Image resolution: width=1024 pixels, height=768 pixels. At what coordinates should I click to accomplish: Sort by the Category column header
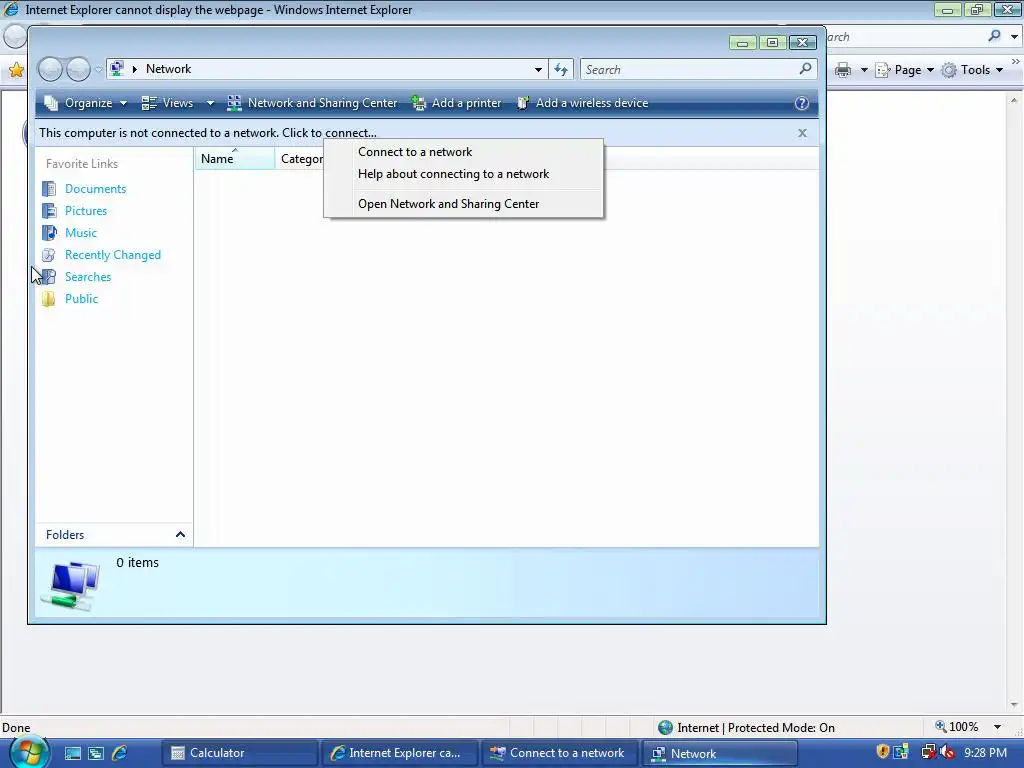point(300,159)
